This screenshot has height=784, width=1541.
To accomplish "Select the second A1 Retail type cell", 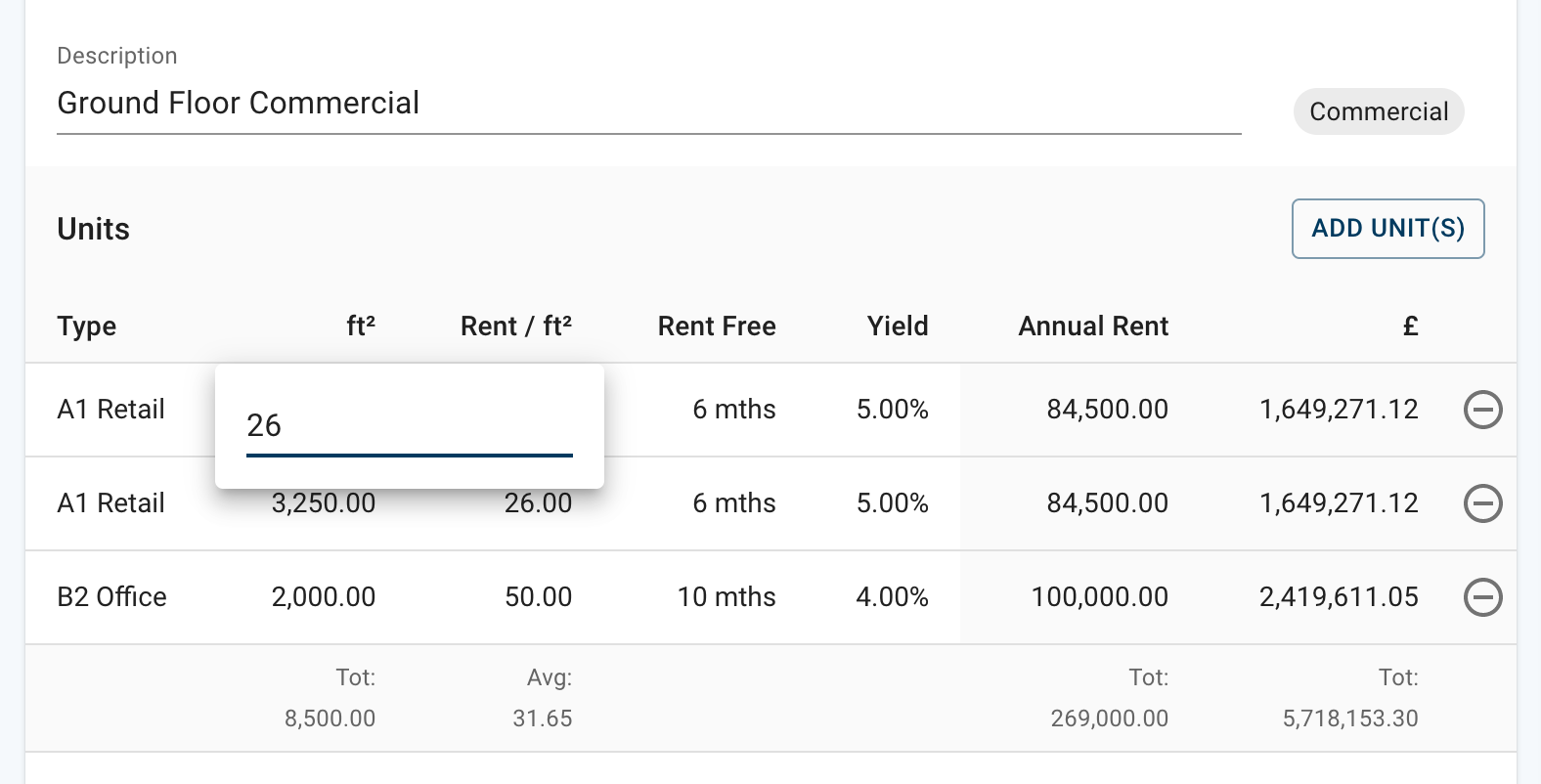I will tap(111, 503).
